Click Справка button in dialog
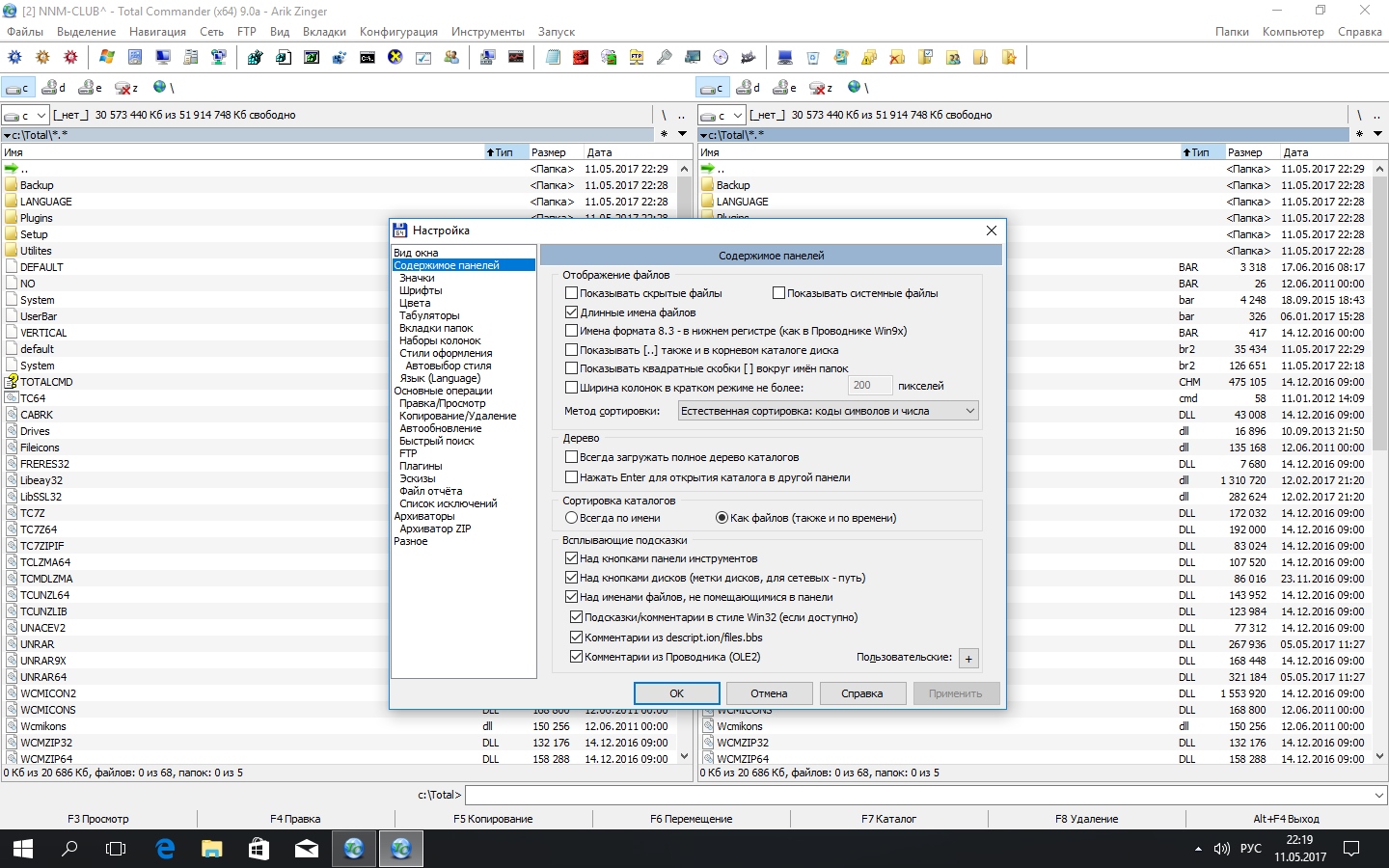 coord(861,693)
